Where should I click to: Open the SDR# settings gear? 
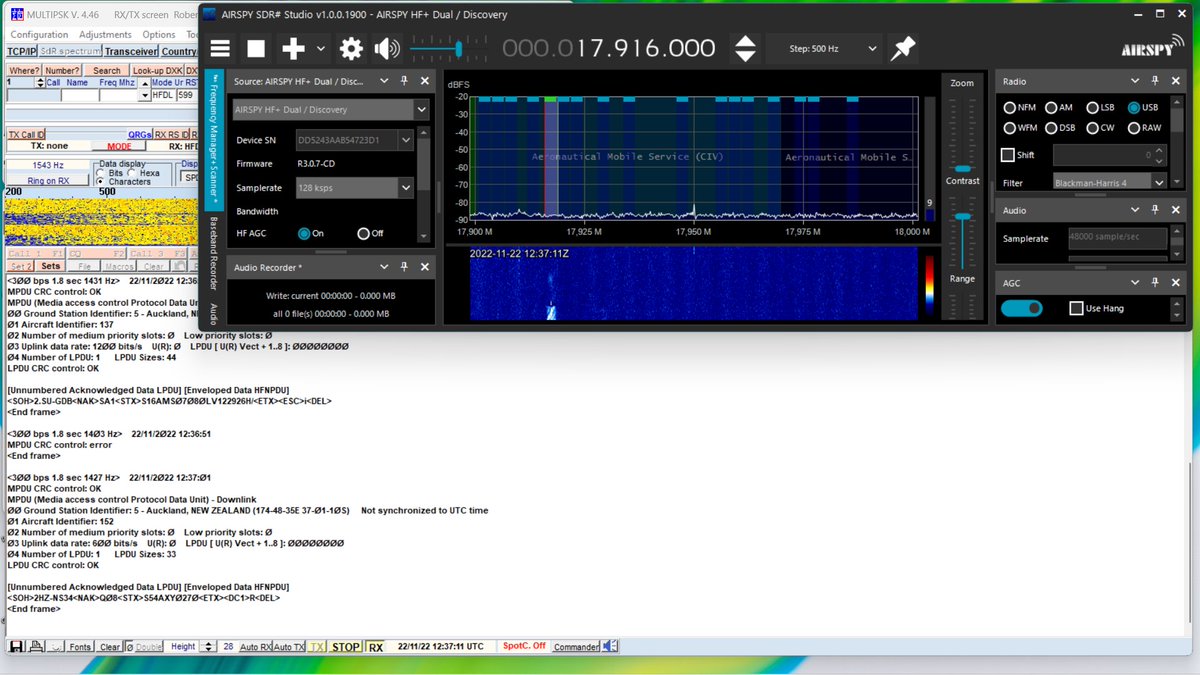pyautogui.click(x=351, y=48)
